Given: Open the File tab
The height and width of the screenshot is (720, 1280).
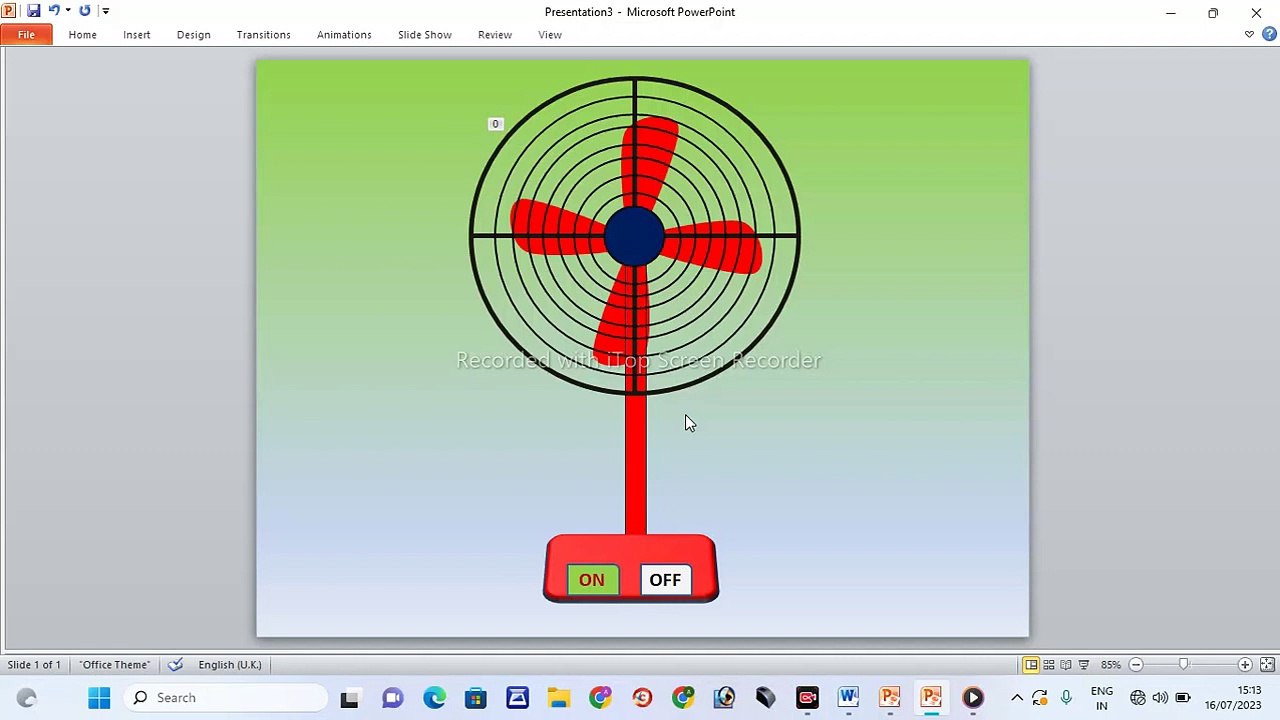Looking at the screenshot, I should pyautogui.click(x=26, y=35).
